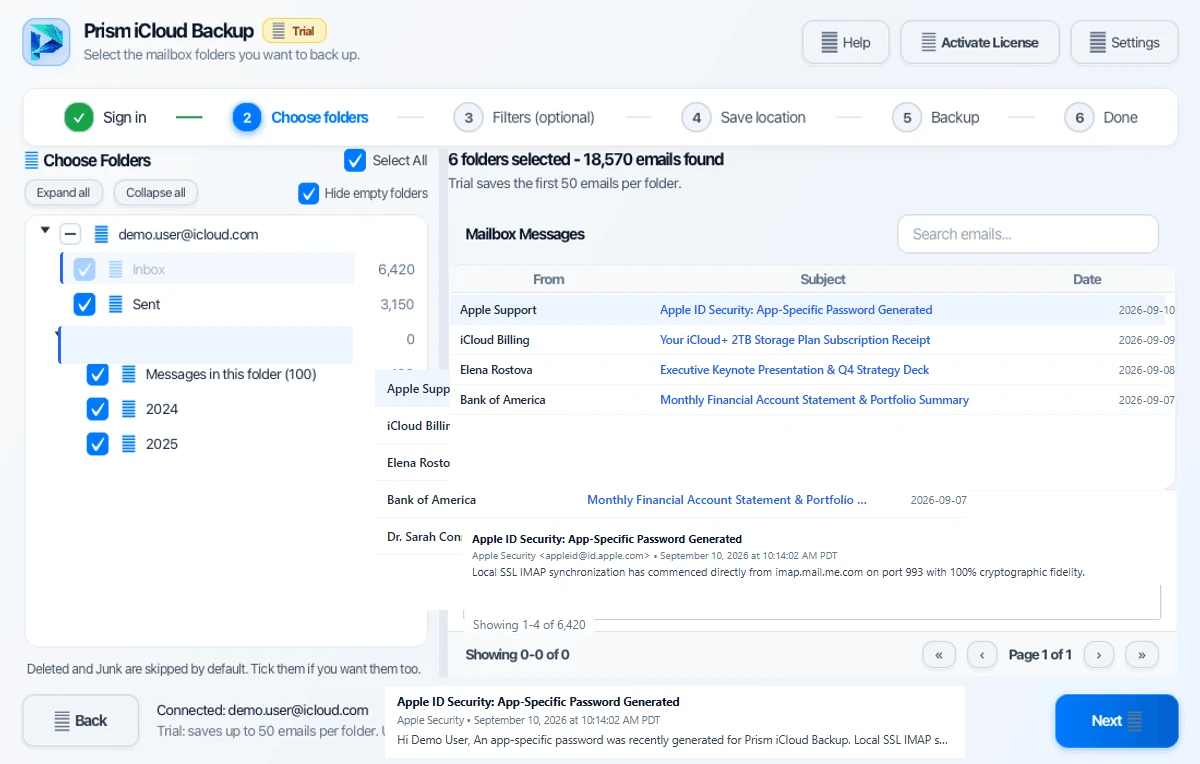Uncheck 'Messages in this folder (100)' checkbox
This screenshot has width=1200, height=764.
(x=97, y=374)
